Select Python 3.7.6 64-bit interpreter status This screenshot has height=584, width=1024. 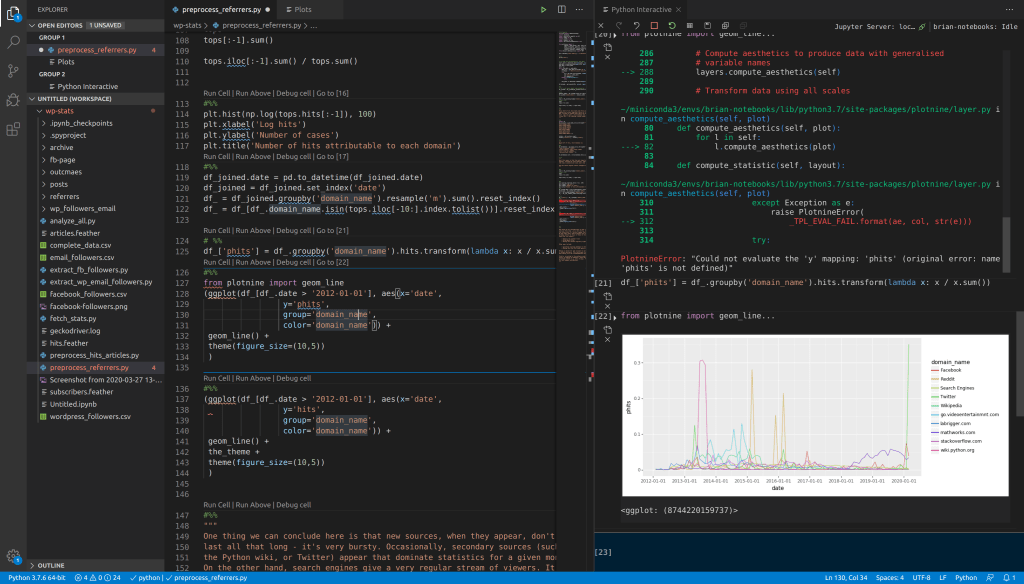pyautogui.click(x=37, y=578)
